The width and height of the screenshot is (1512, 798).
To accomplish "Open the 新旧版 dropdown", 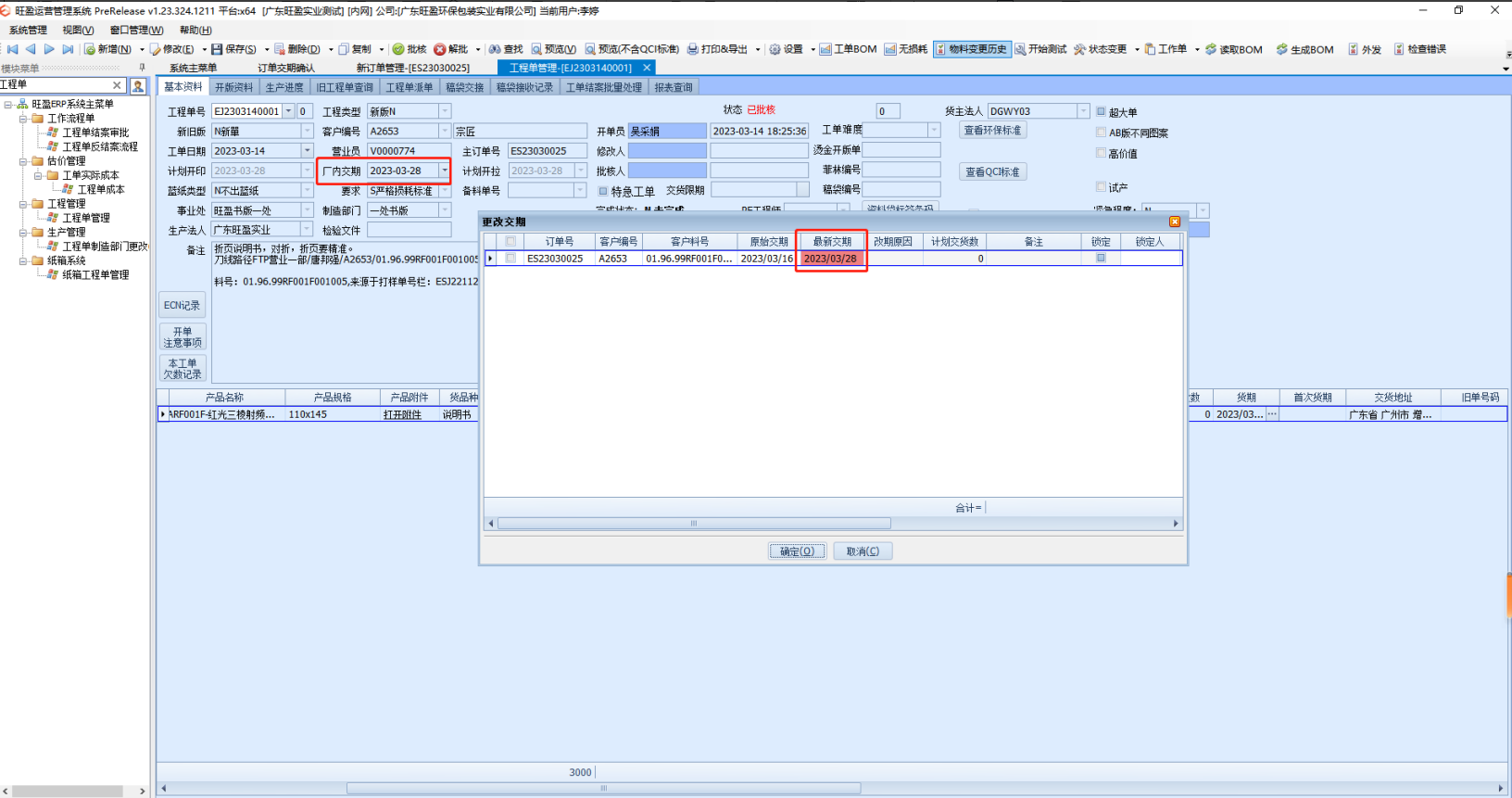I will pos(308,131).
